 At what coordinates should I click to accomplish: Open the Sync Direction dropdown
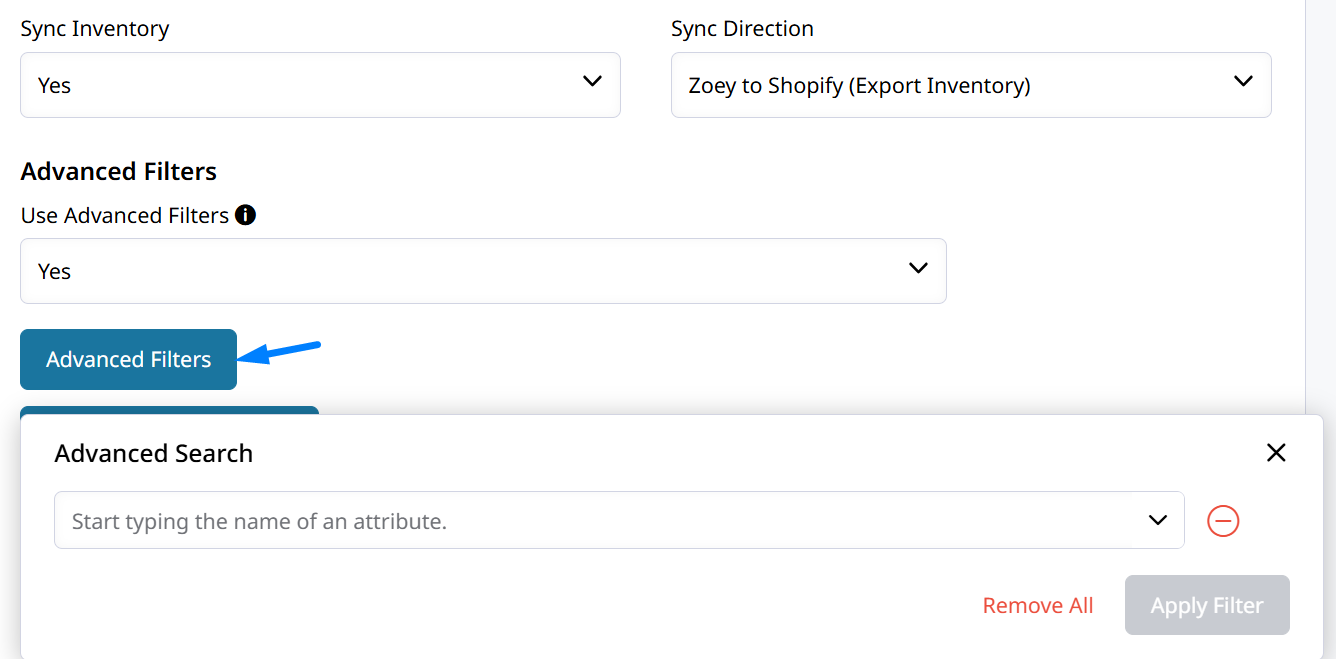click(950, 85)
